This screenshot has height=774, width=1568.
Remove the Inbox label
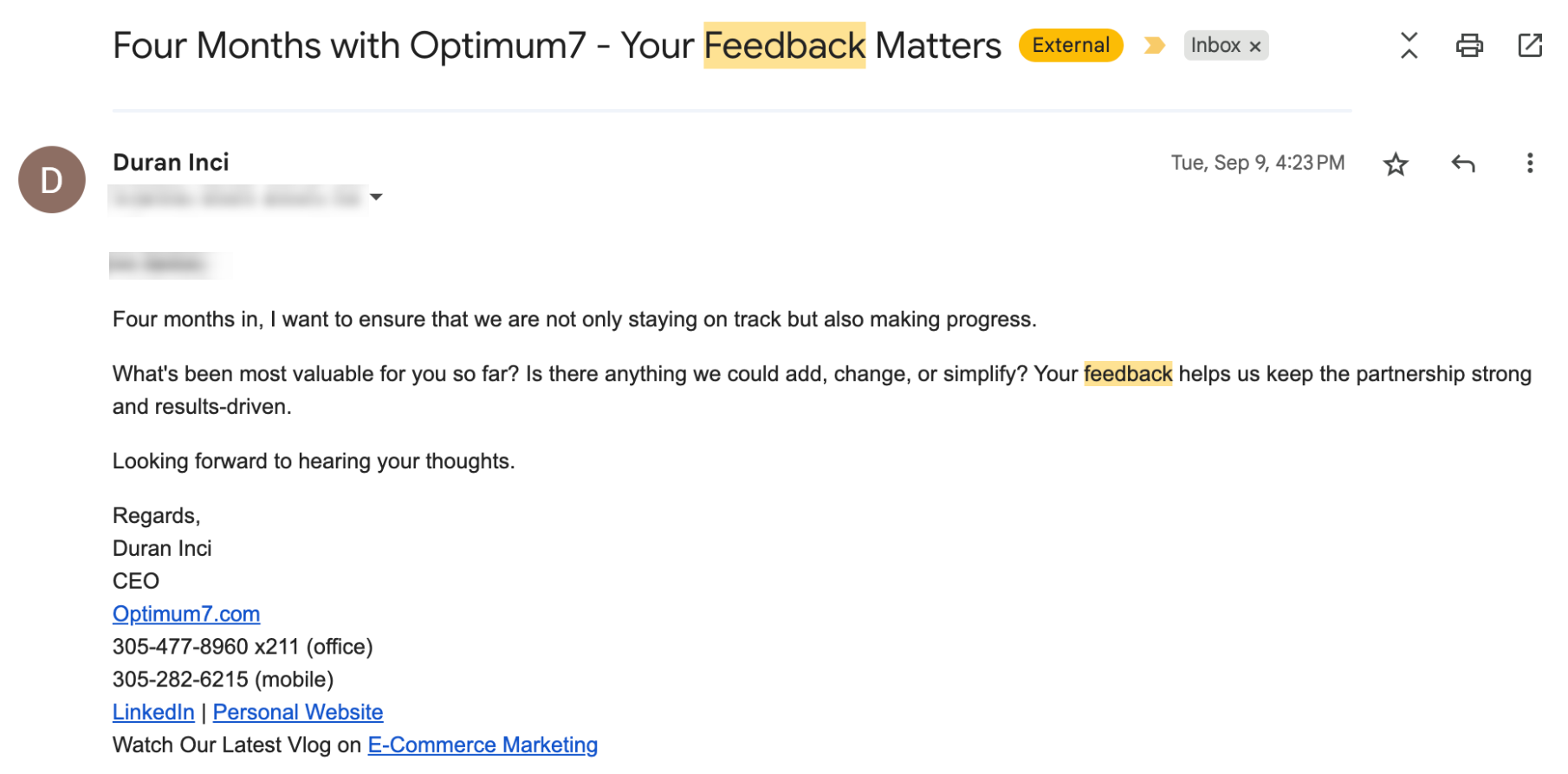click(x=1254, y=47)
